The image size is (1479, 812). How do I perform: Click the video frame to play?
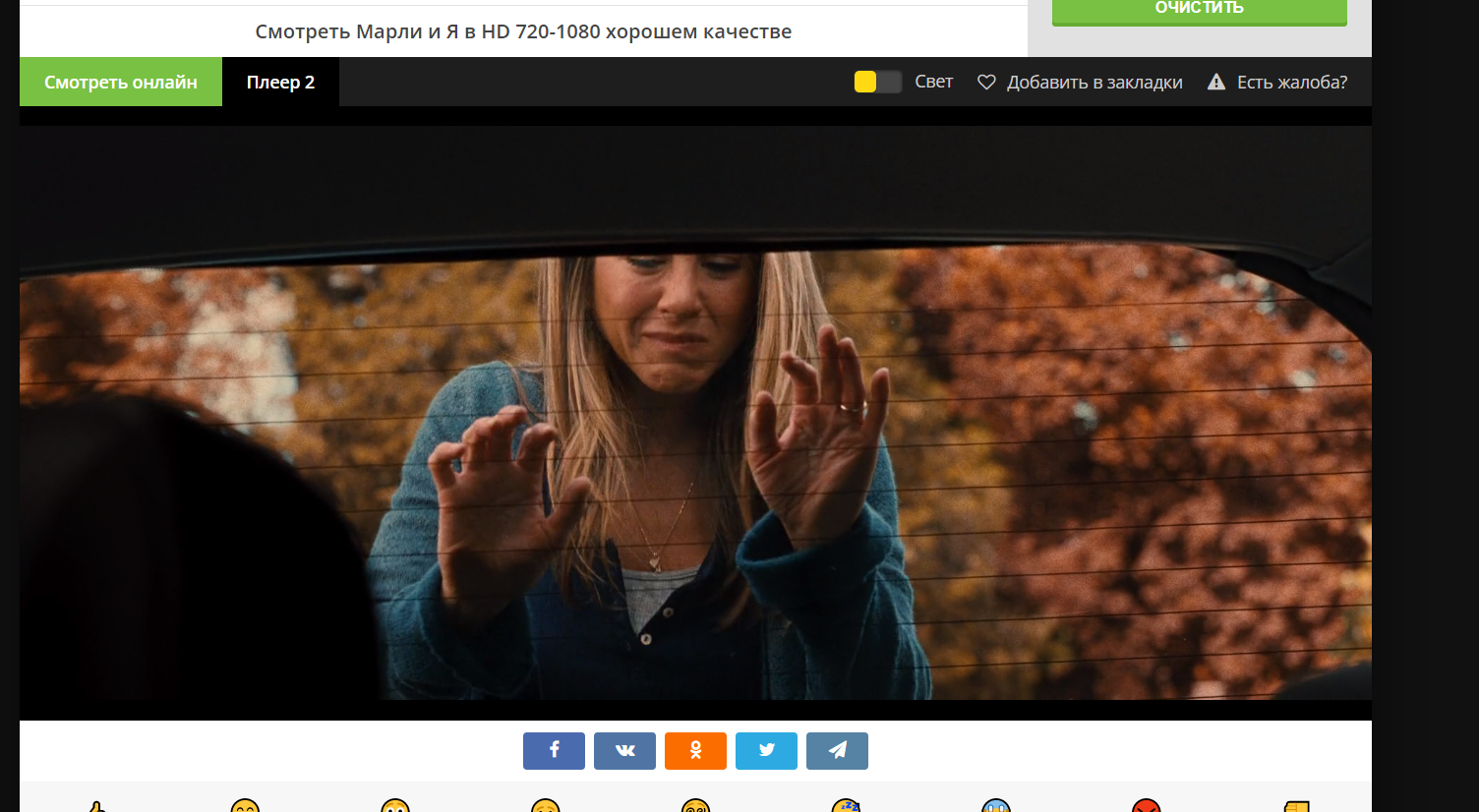695,413
